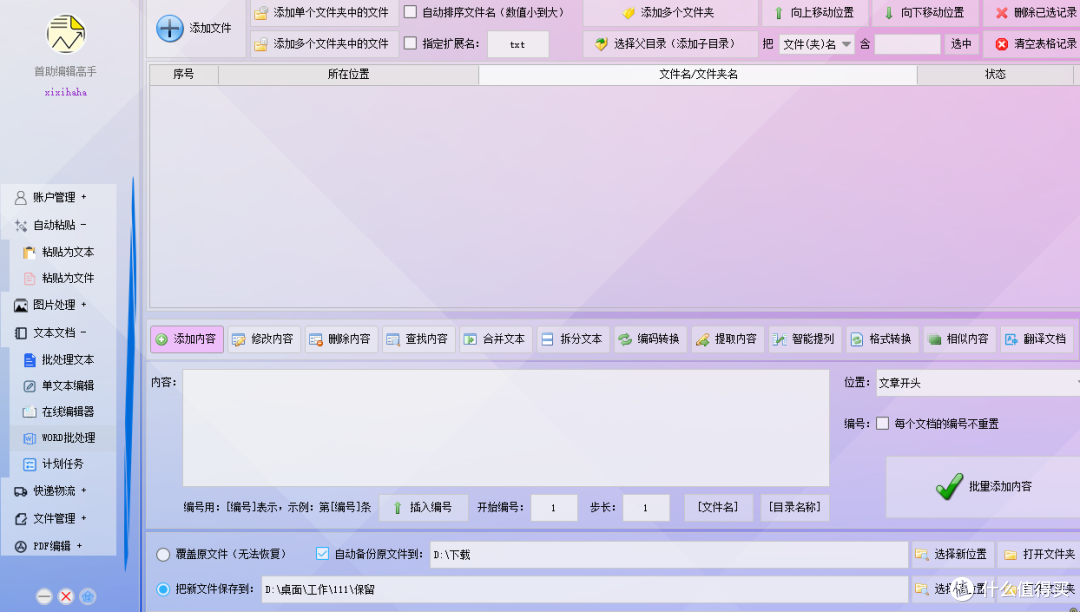The image size is (1080, 612).
Task: Switch to 删除内容 tab
Action: point(342,339)
